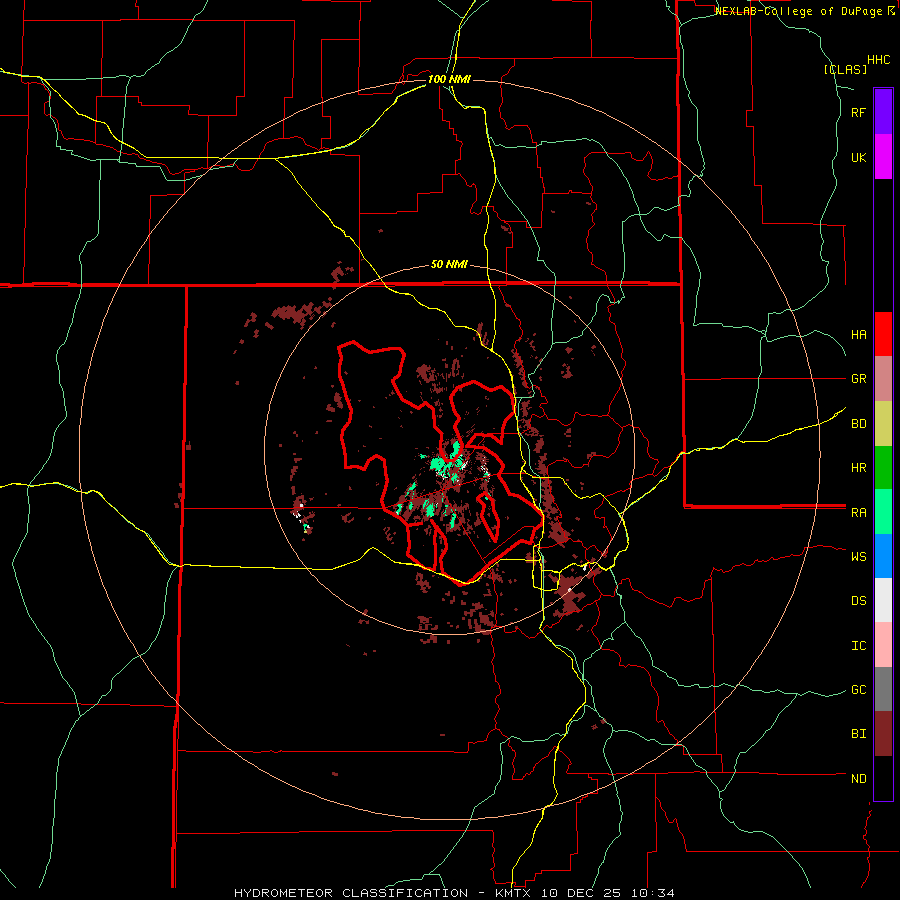This screenshot has width=900, height=900.
Task: Click the RA light-green legend swatch
Action: click(x=883, y=512)
